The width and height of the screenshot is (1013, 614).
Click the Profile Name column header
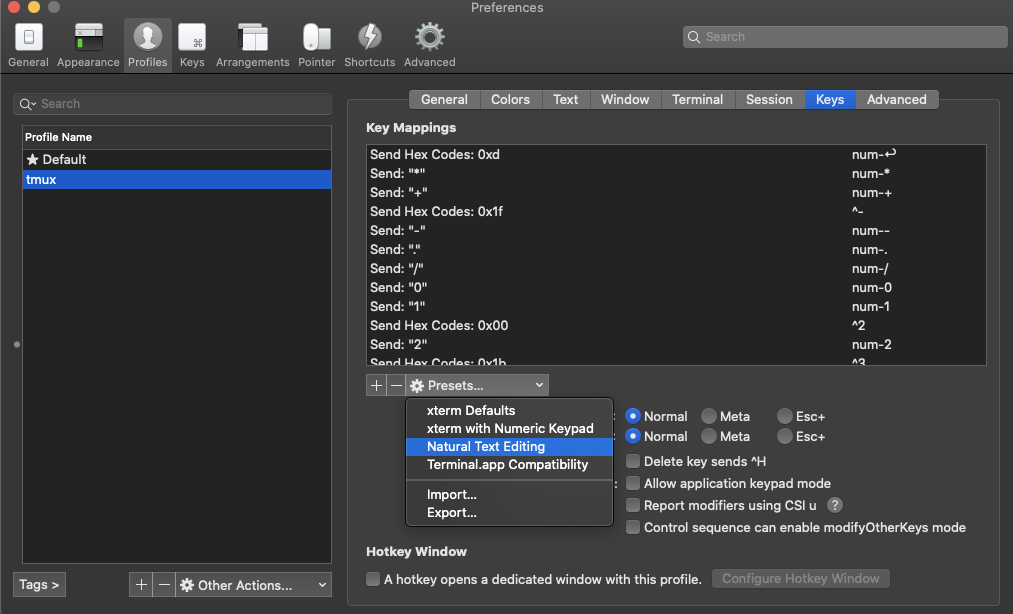pos(177,137)
